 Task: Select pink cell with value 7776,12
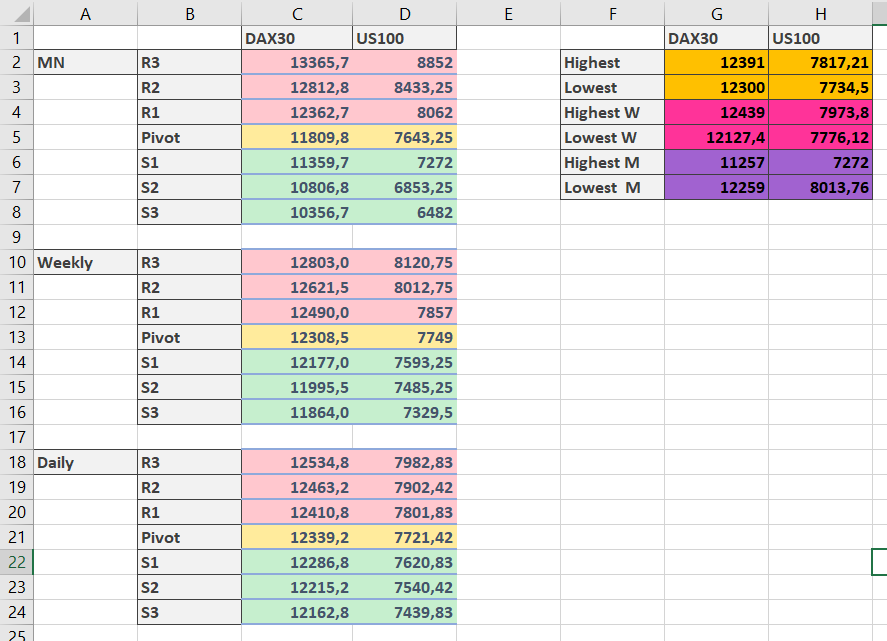tap(820, 137)
